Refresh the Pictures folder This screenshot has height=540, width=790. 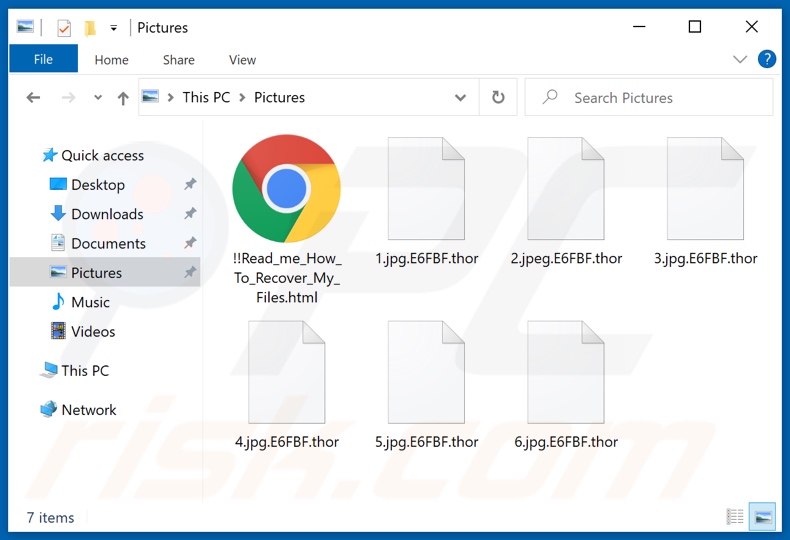498,97
